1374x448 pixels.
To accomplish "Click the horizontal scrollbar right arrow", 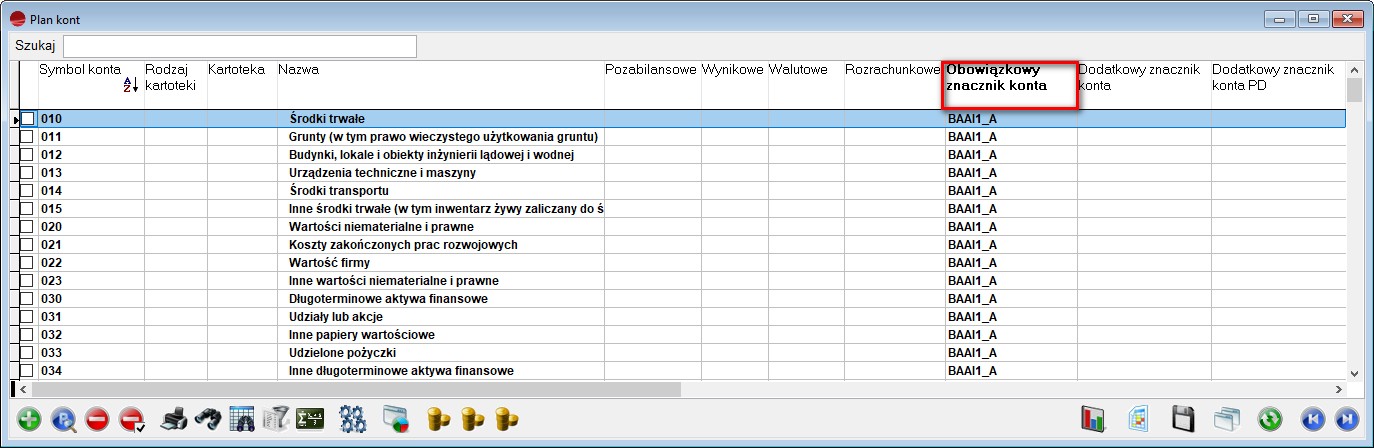I will 1339,389.
